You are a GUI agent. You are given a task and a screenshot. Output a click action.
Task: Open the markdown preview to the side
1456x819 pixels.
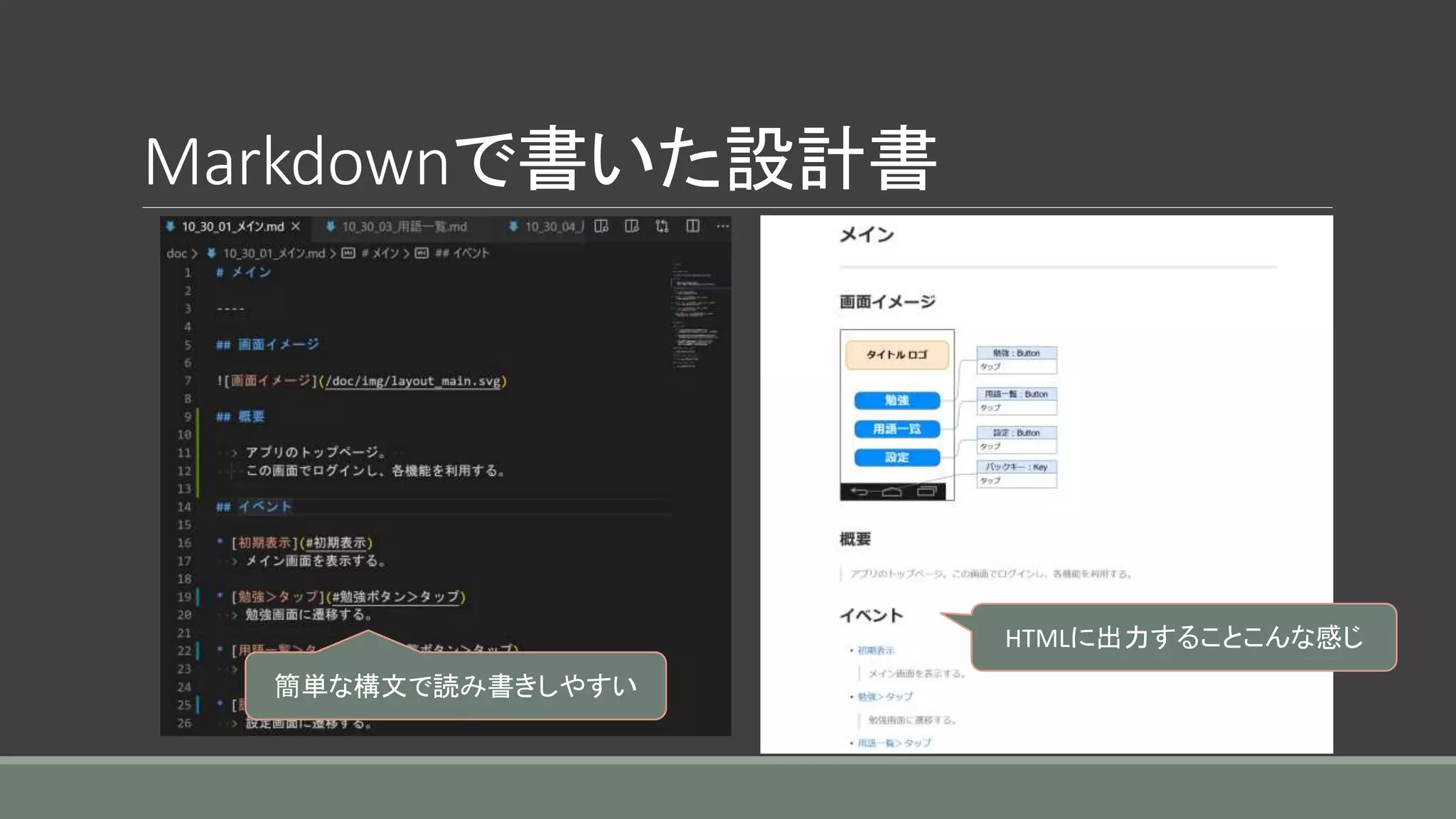coord(601,226)
